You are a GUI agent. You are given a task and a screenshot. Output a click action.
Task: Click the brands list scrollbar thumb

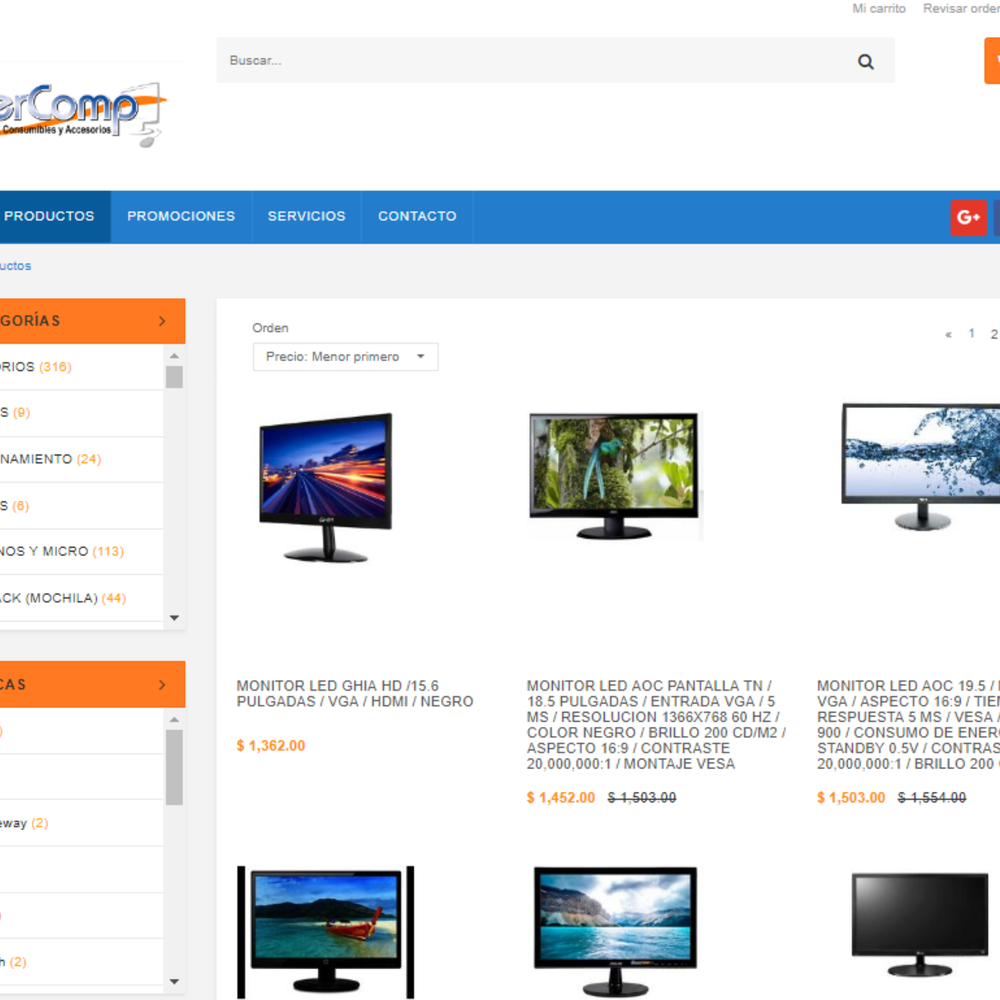pos(174,767)
